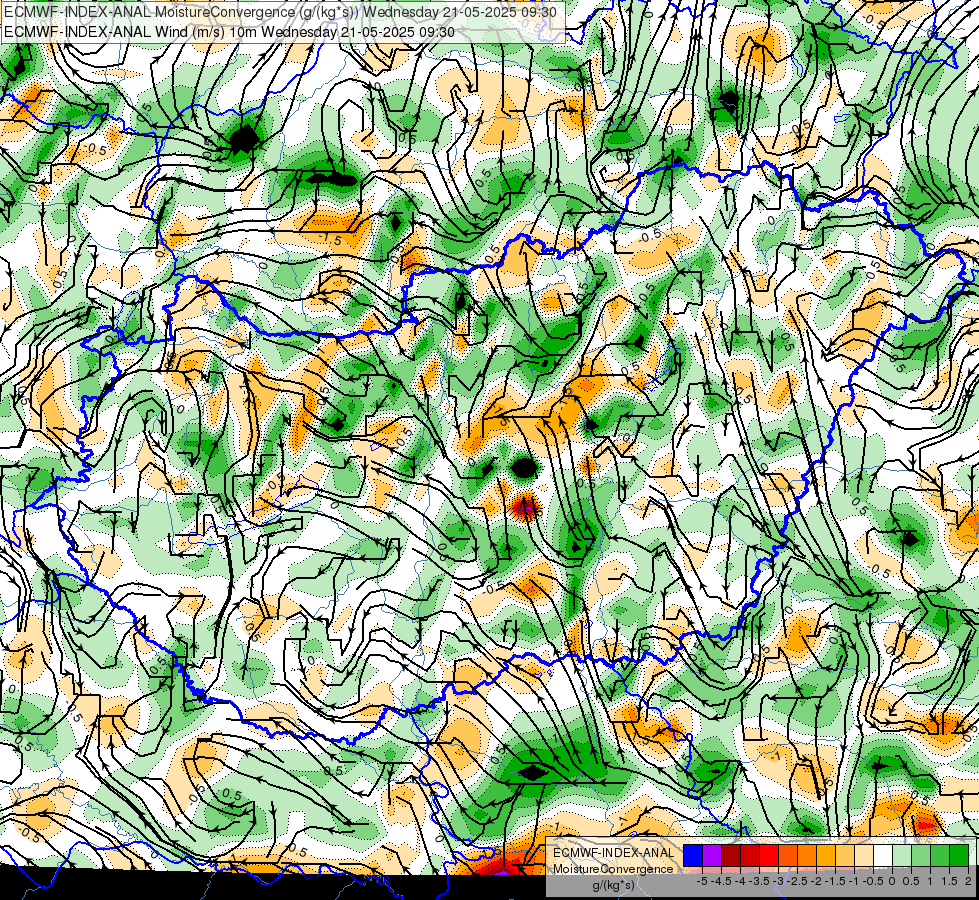Click the MoistureConvergence title line at top
The width and height of the screenshot is (979, 900).
click(x=280, y=12)
